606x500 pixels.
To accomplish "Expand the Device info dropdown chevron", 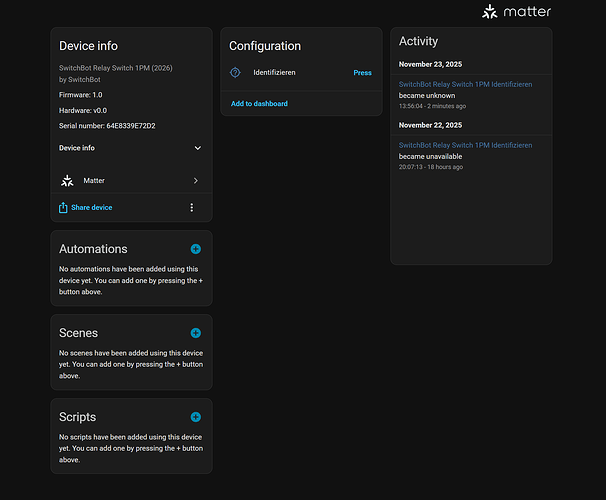I will (197, 148).
